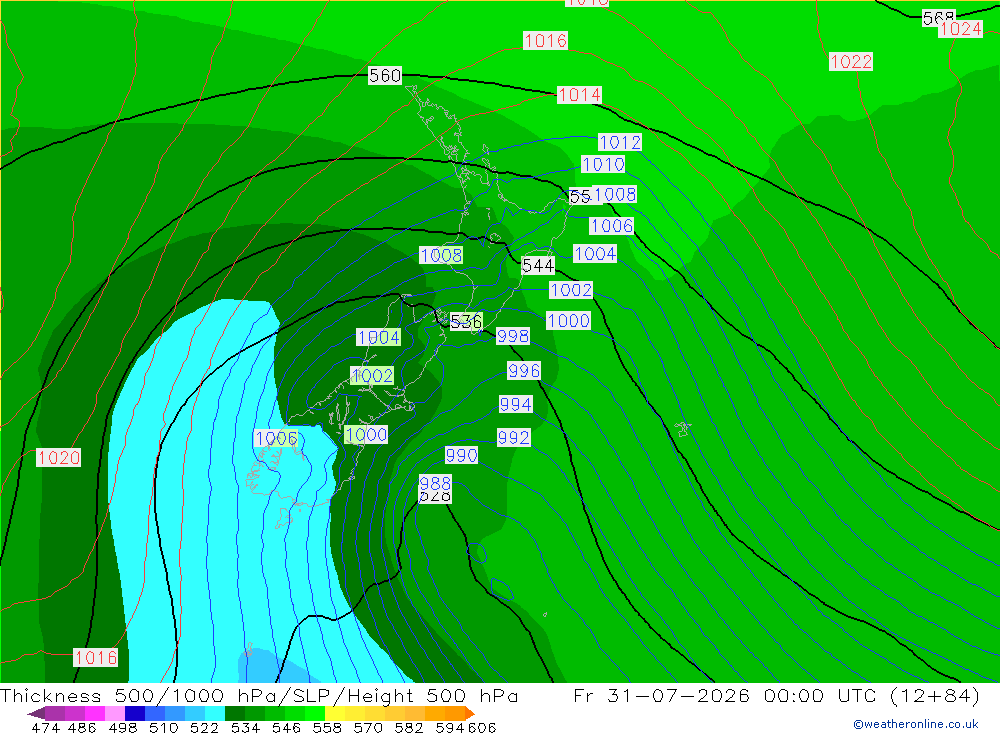Click the red 1016 label just above 1014
1000x733 pixels.
(x=545, y=40)
